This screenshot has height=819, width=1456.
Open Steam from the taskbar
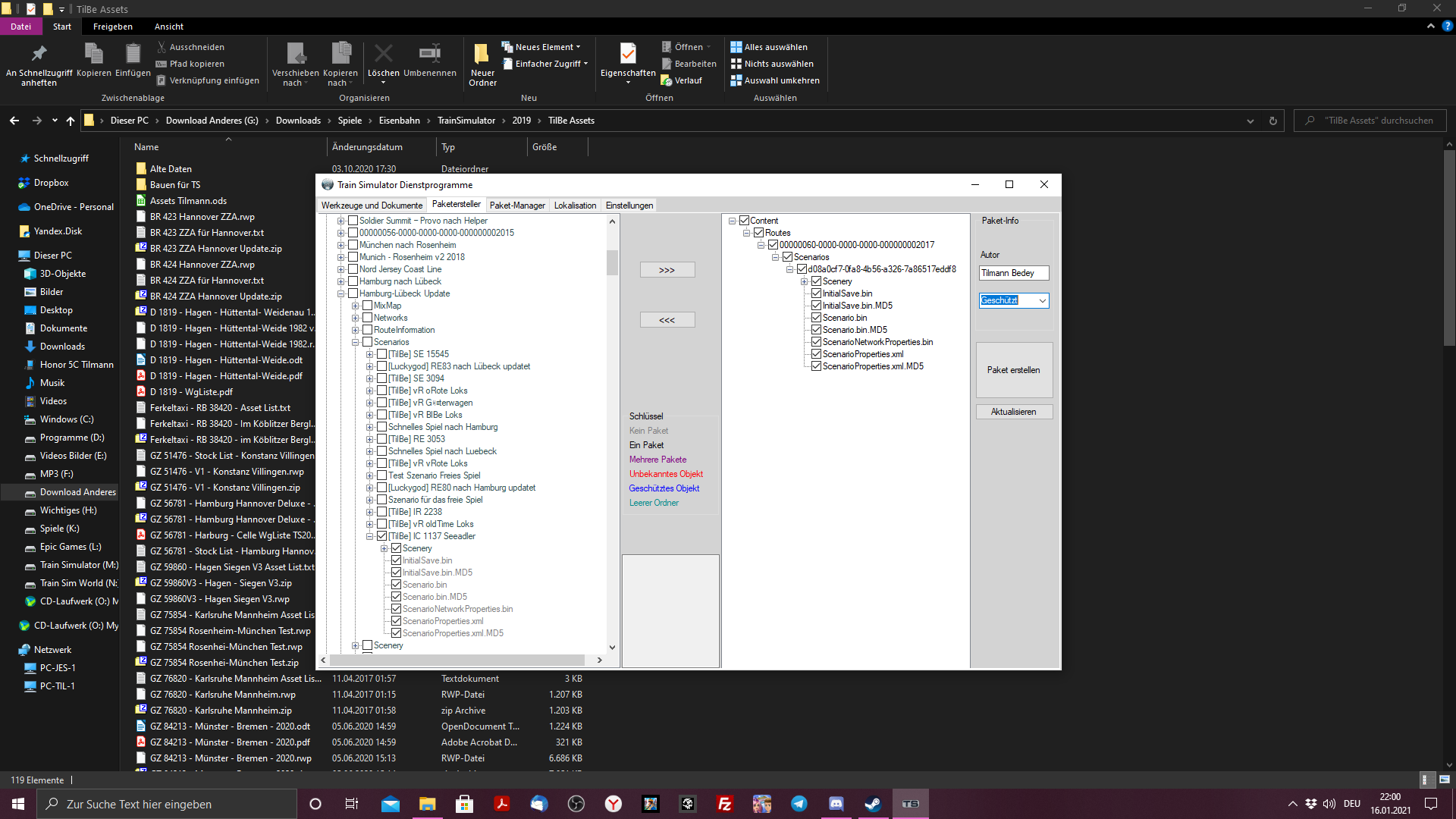coord(873,804)
